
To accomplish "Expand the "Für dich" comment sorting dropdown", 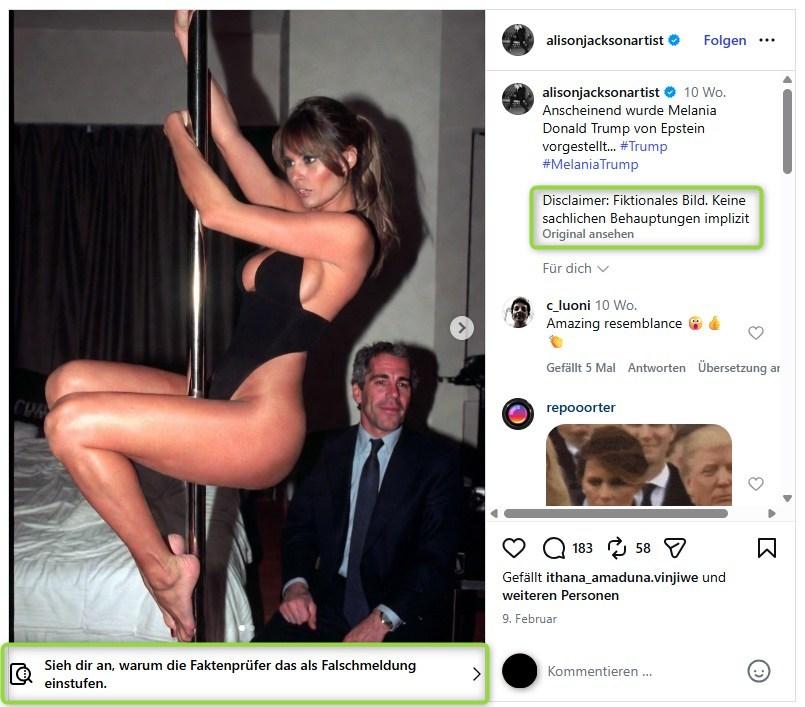I will point(576,268).
